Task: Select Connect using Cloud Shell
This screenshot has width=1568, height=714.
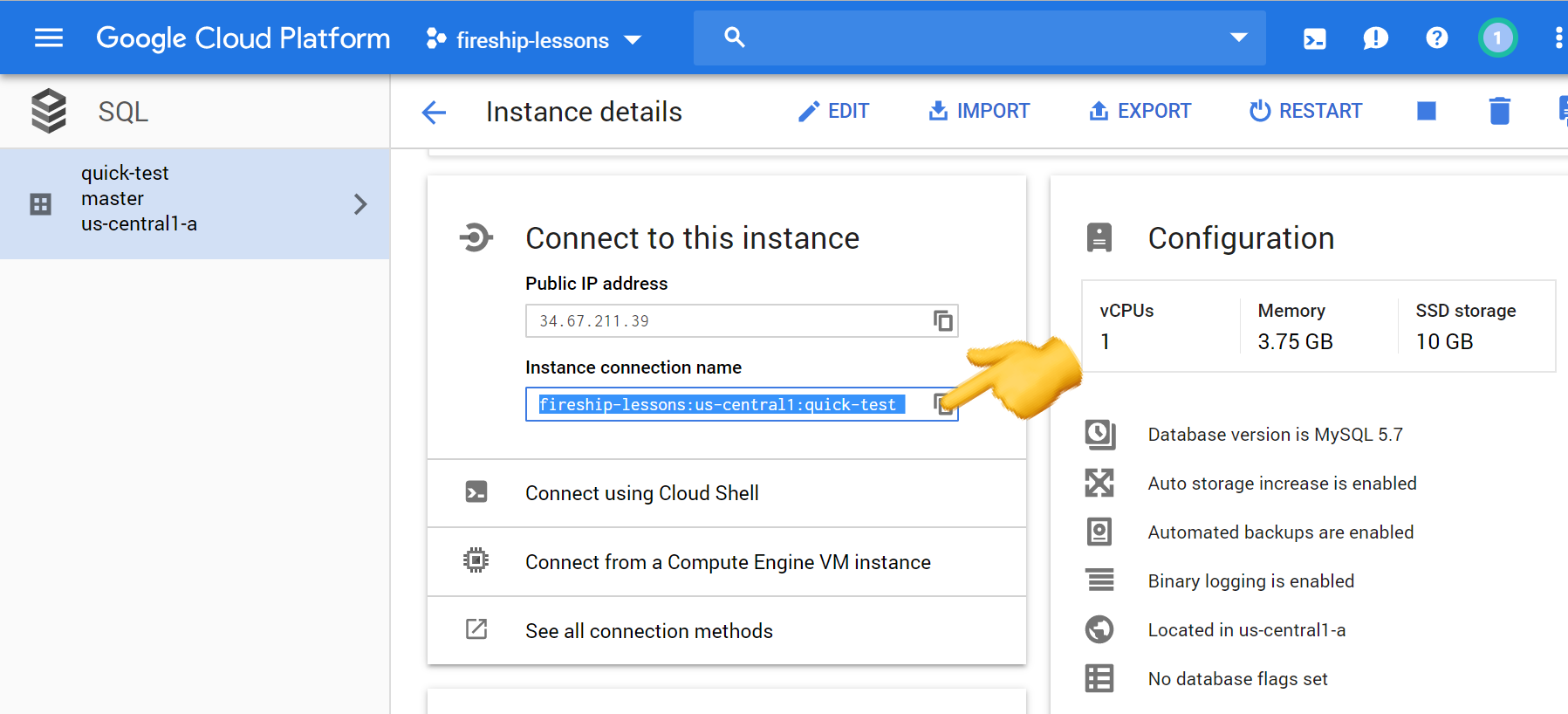Action: pos(641,493)
